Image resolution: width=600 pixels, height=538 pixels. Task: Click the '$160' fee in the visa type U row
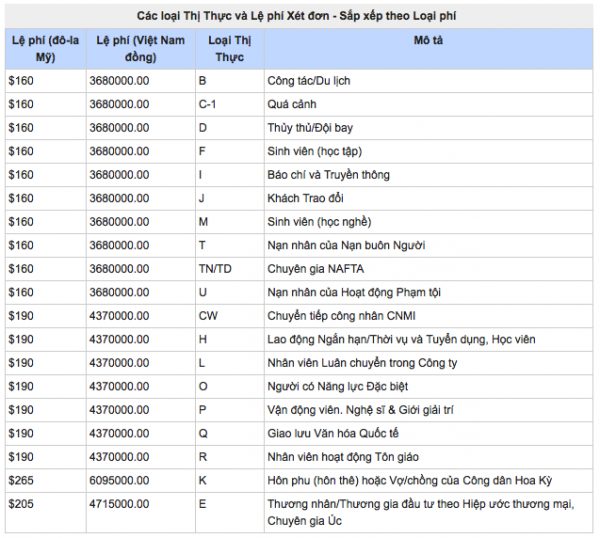(46, 292)
